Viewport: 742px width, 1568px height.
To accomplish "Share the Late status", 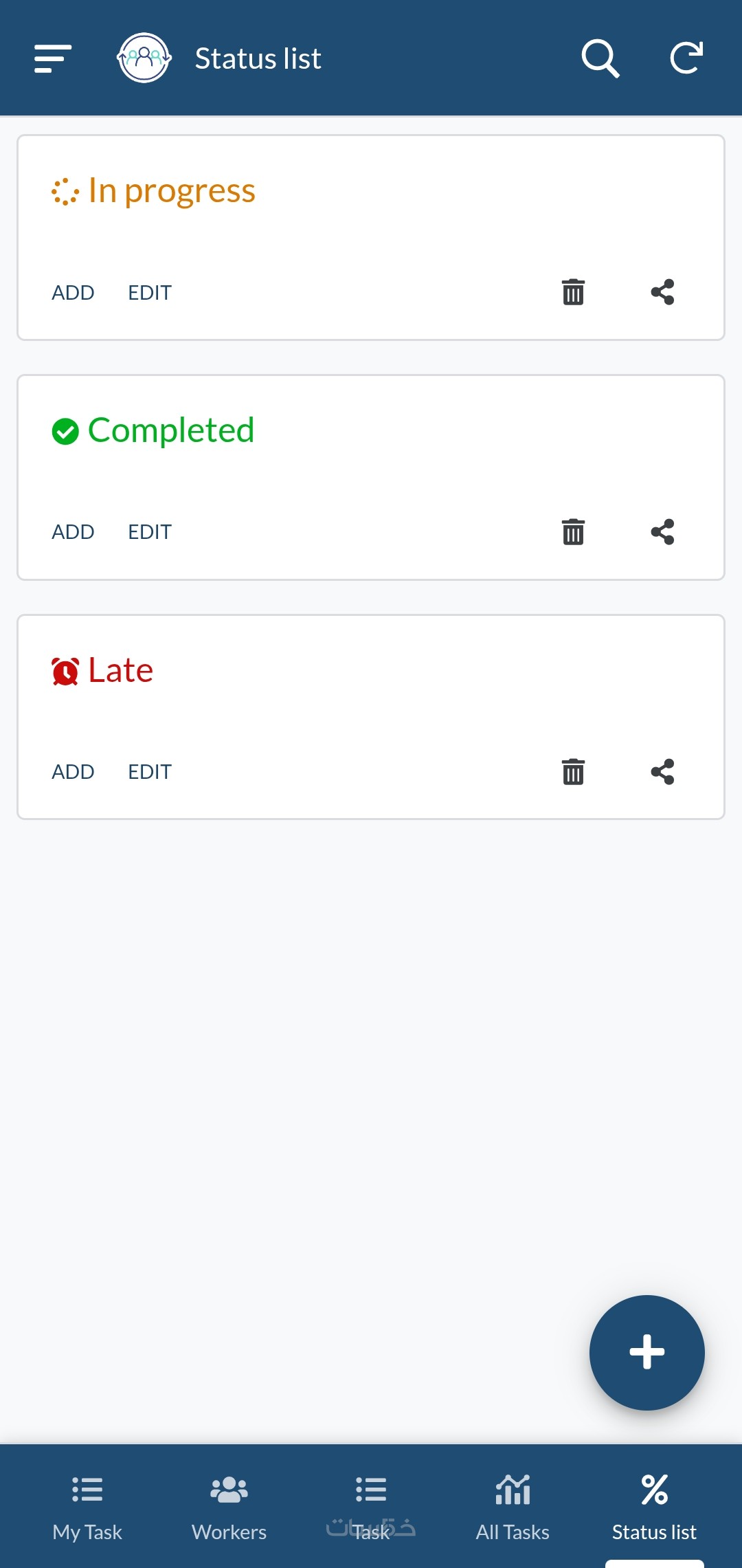I will point(662,772).
